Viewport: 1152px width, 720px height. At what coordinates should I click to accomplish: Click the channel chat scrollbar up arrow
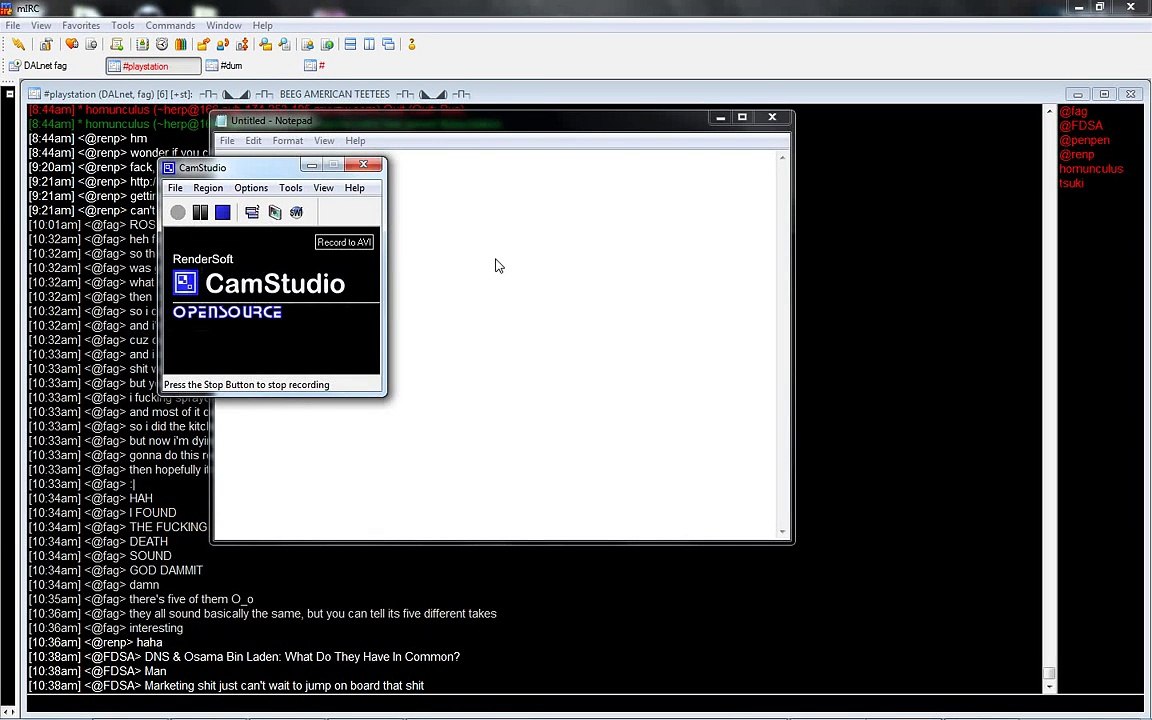(x=1049, y=111)
